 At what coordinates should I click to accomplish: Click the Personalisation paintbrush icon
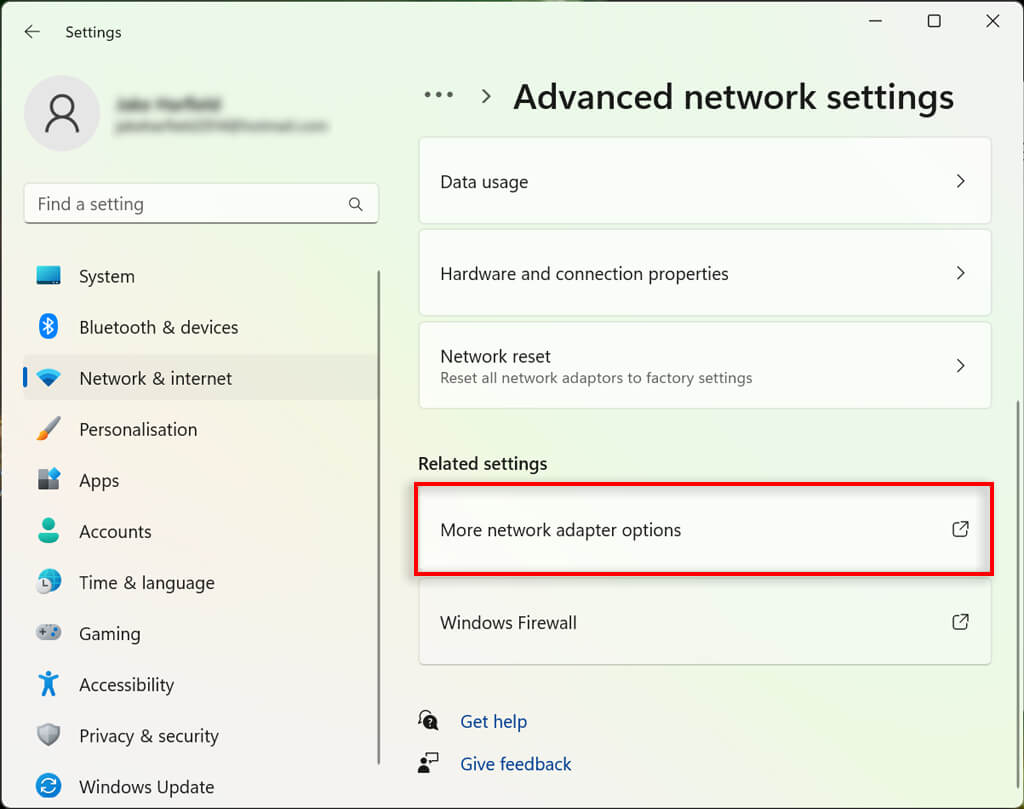(49, 429)
